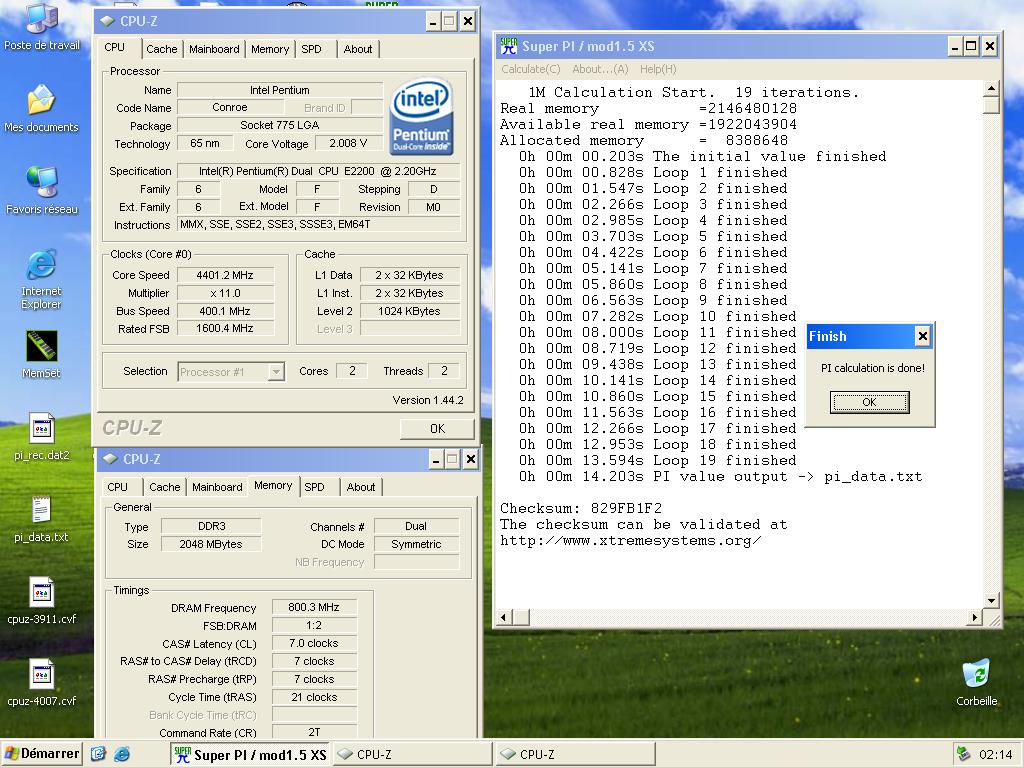Select cpuz-4007.cvf file icon

pyautogui.click(x=41, y=684)
